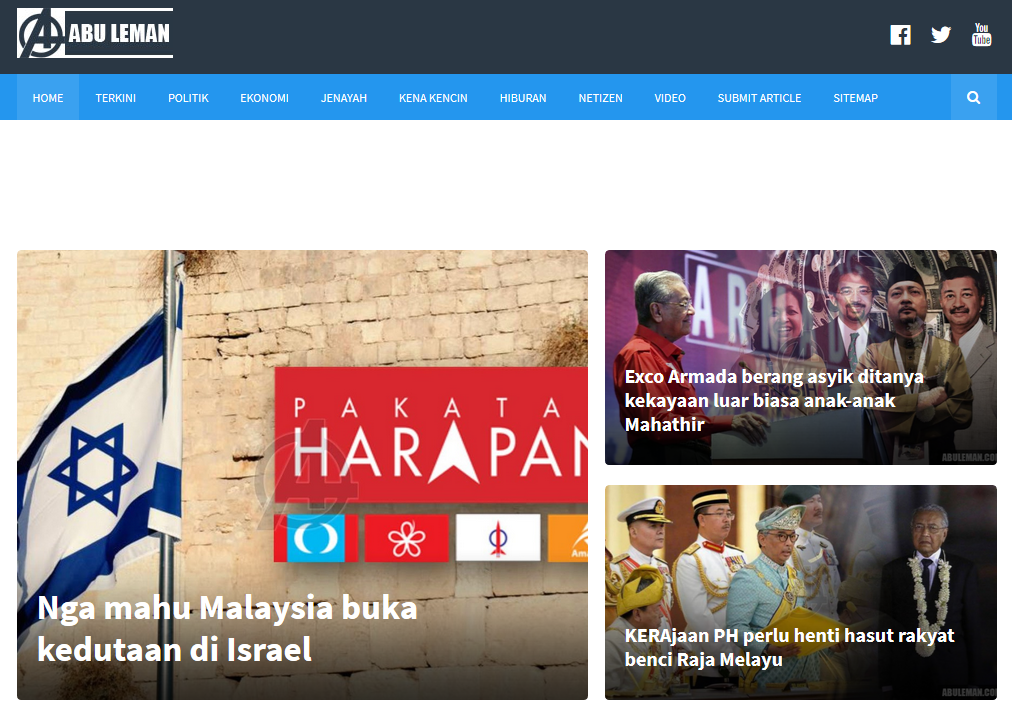Go to the Netizen section
Screen dimensions: 1012x719
pos(600,98)
